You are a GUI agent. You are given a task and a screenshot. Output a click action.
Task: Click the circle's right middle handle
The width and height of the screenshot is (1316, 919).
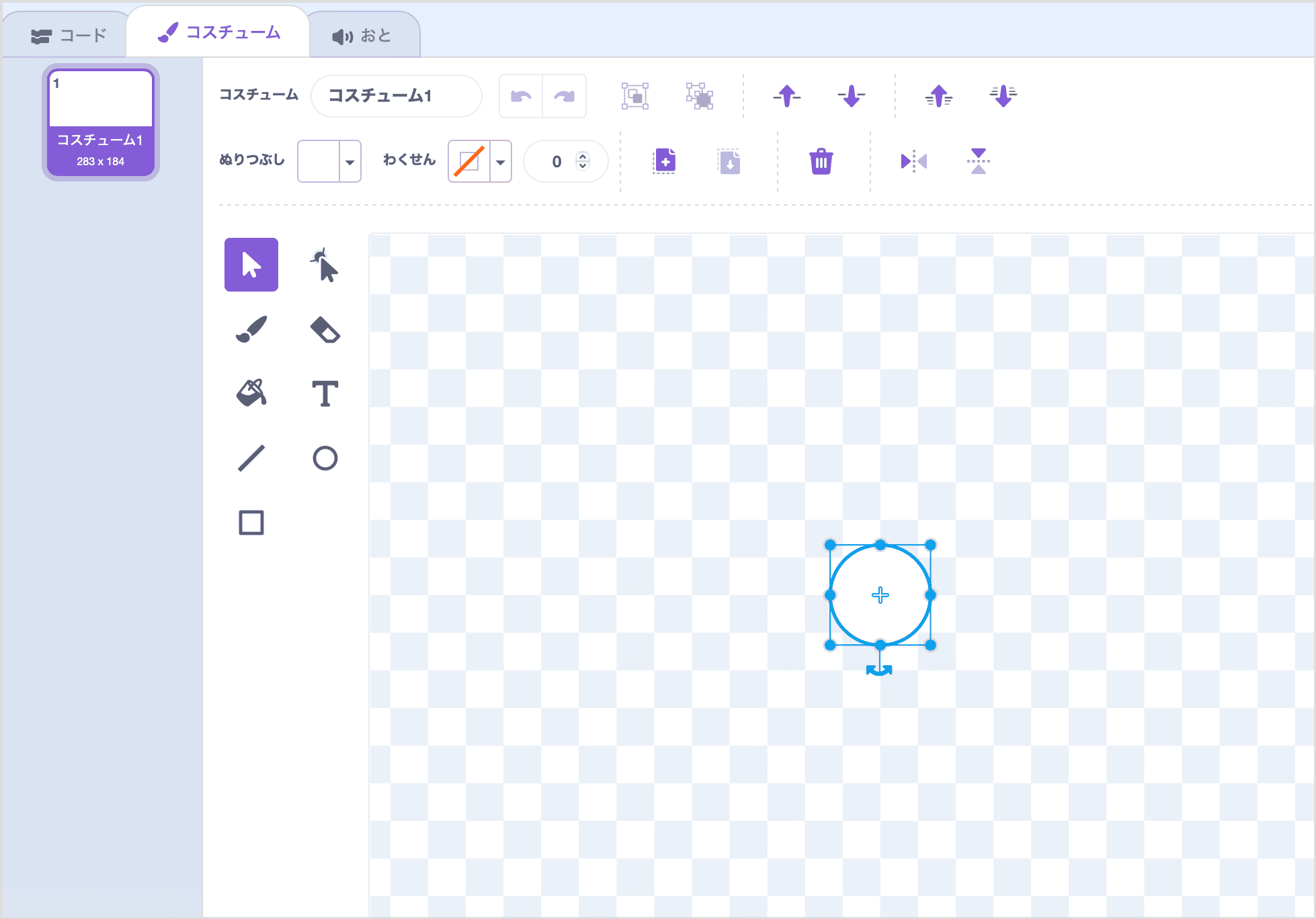pyautogui.click(x=931, y=595)
